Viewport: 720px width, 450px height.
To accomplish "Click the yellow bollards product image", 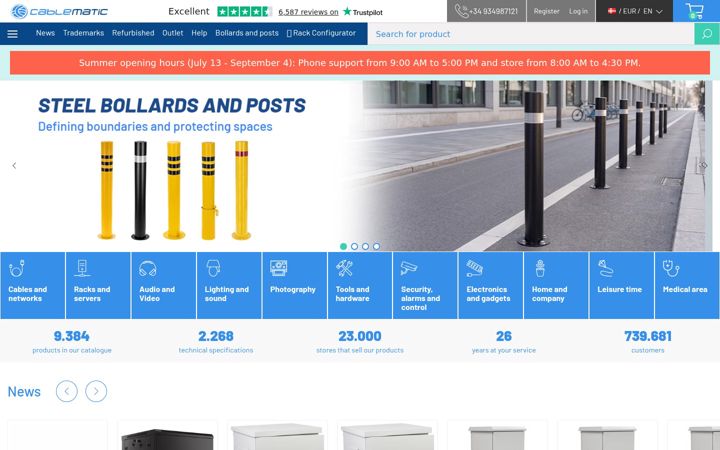I will pyautogui.click(x=174, y=190).
